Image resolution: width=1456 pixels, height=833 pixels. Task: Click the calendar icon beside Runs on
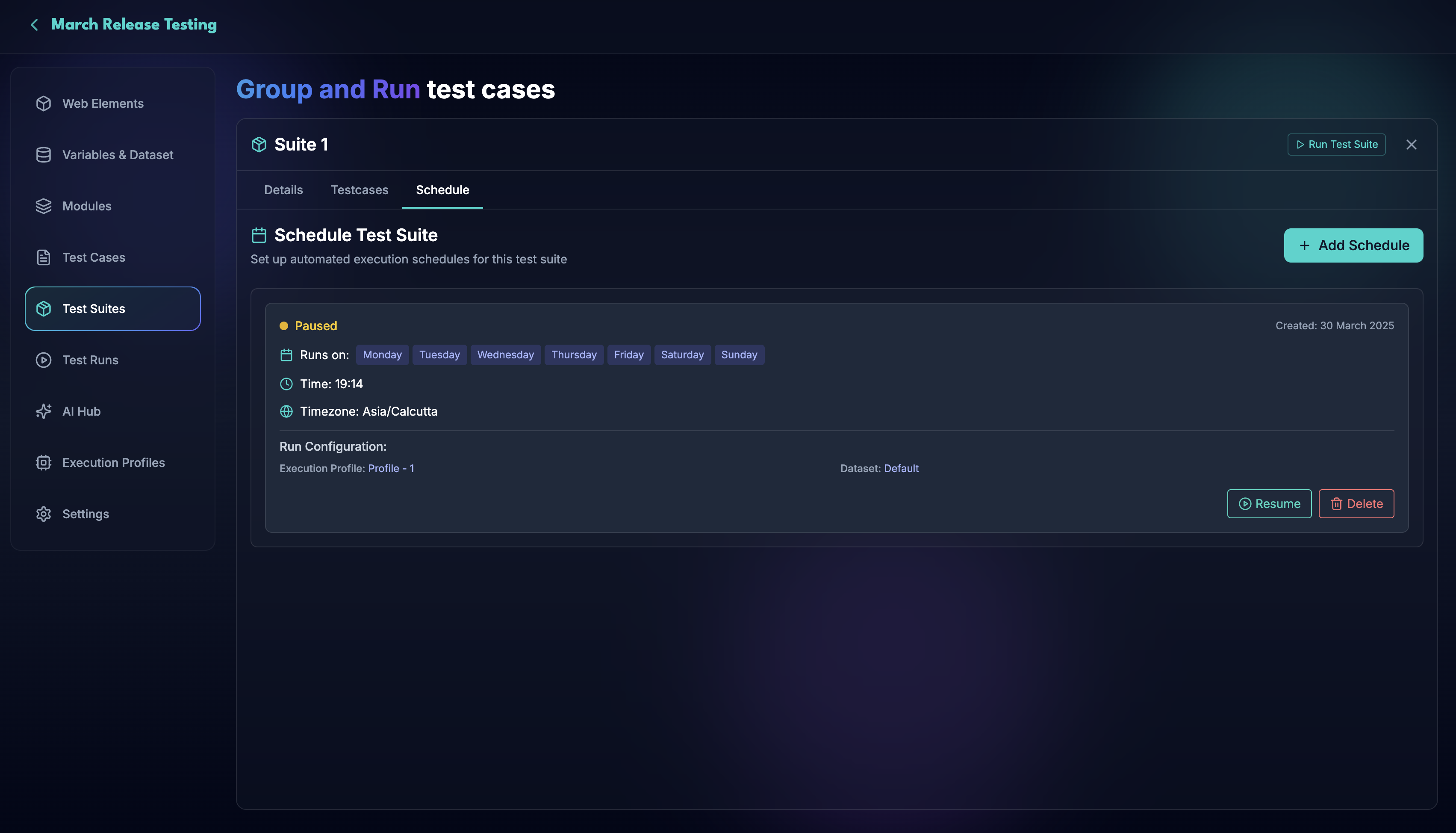[x=286, y=355]
